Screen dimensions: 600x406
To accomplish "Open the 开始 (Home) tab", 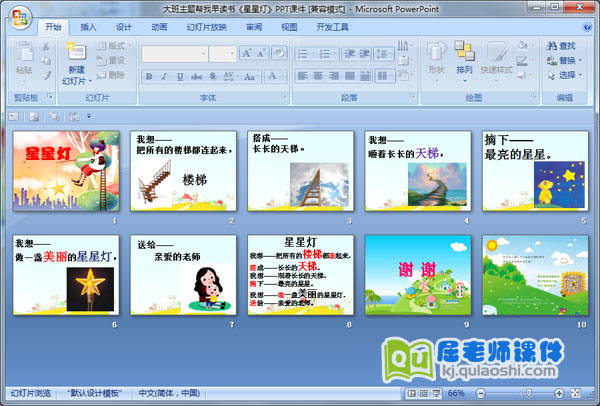I will click(x=53, y=27).
